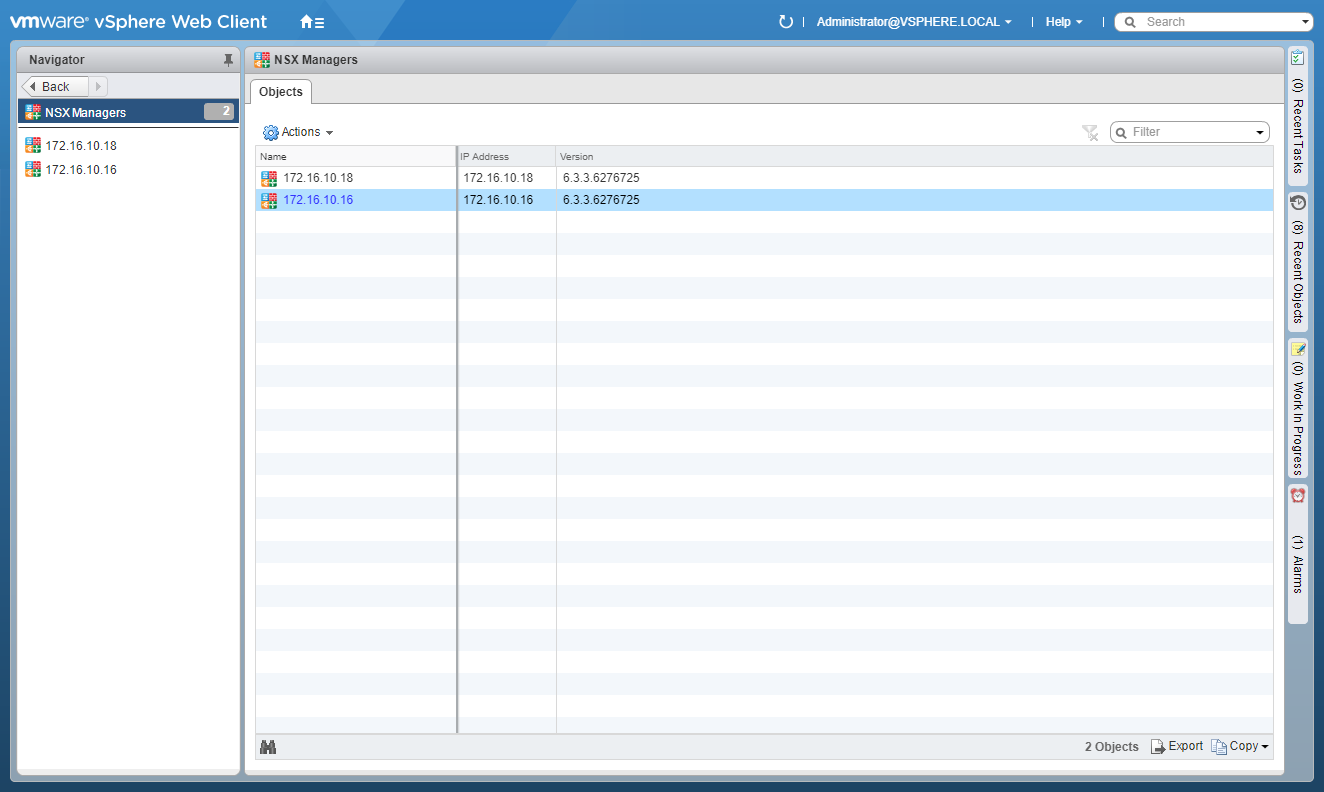Click the home menu icon
Screen dimensions: 1324x792
coord(312,22)
